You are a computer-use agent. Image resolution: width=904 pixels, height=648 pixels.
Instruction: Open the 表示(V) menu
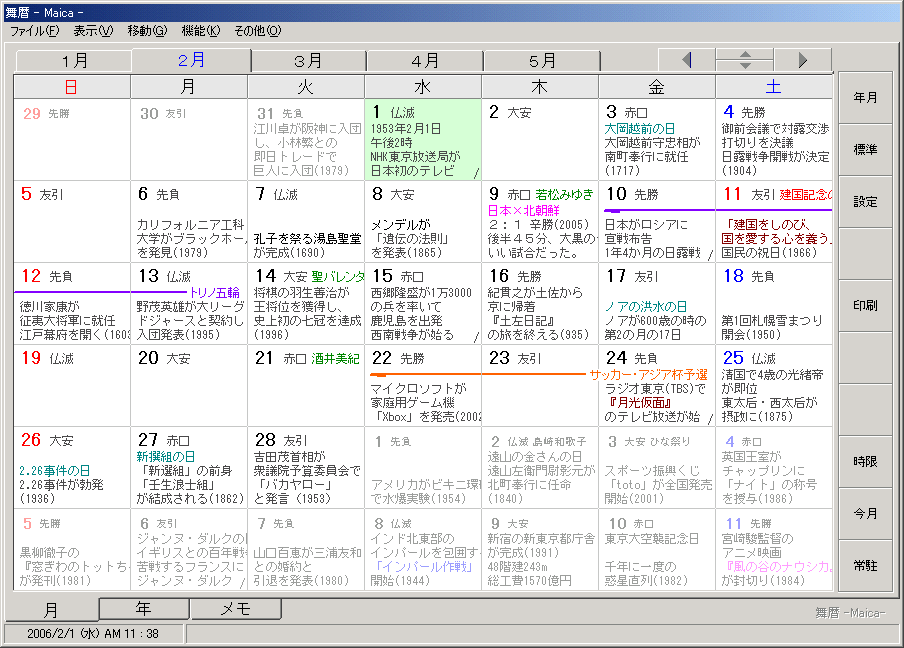(x=93, y=31)
